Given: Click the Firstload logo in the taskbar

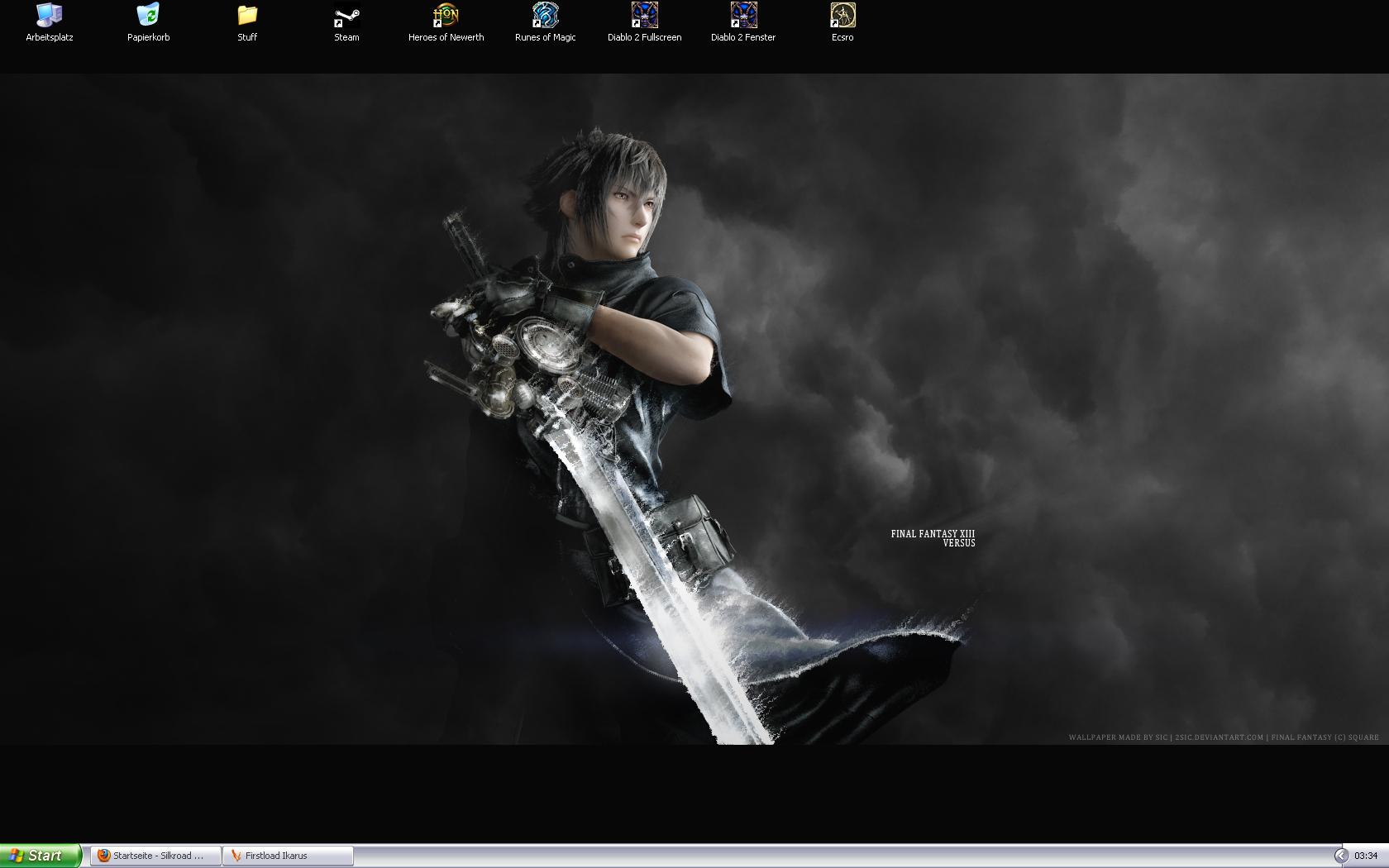Looking at the screenshot, I should 236,856.
